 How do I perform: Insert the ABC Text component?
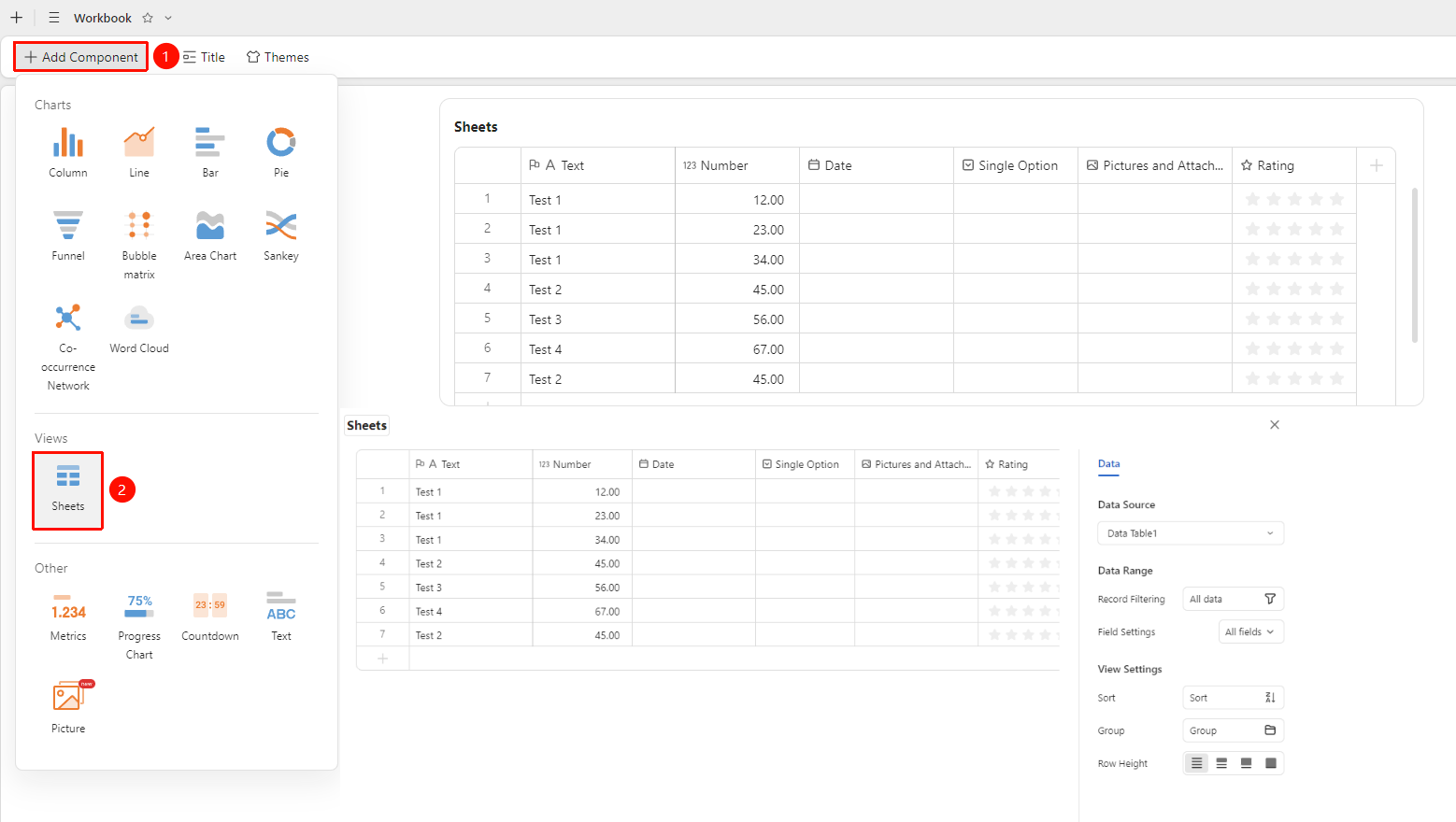click(x=281, y=616)
